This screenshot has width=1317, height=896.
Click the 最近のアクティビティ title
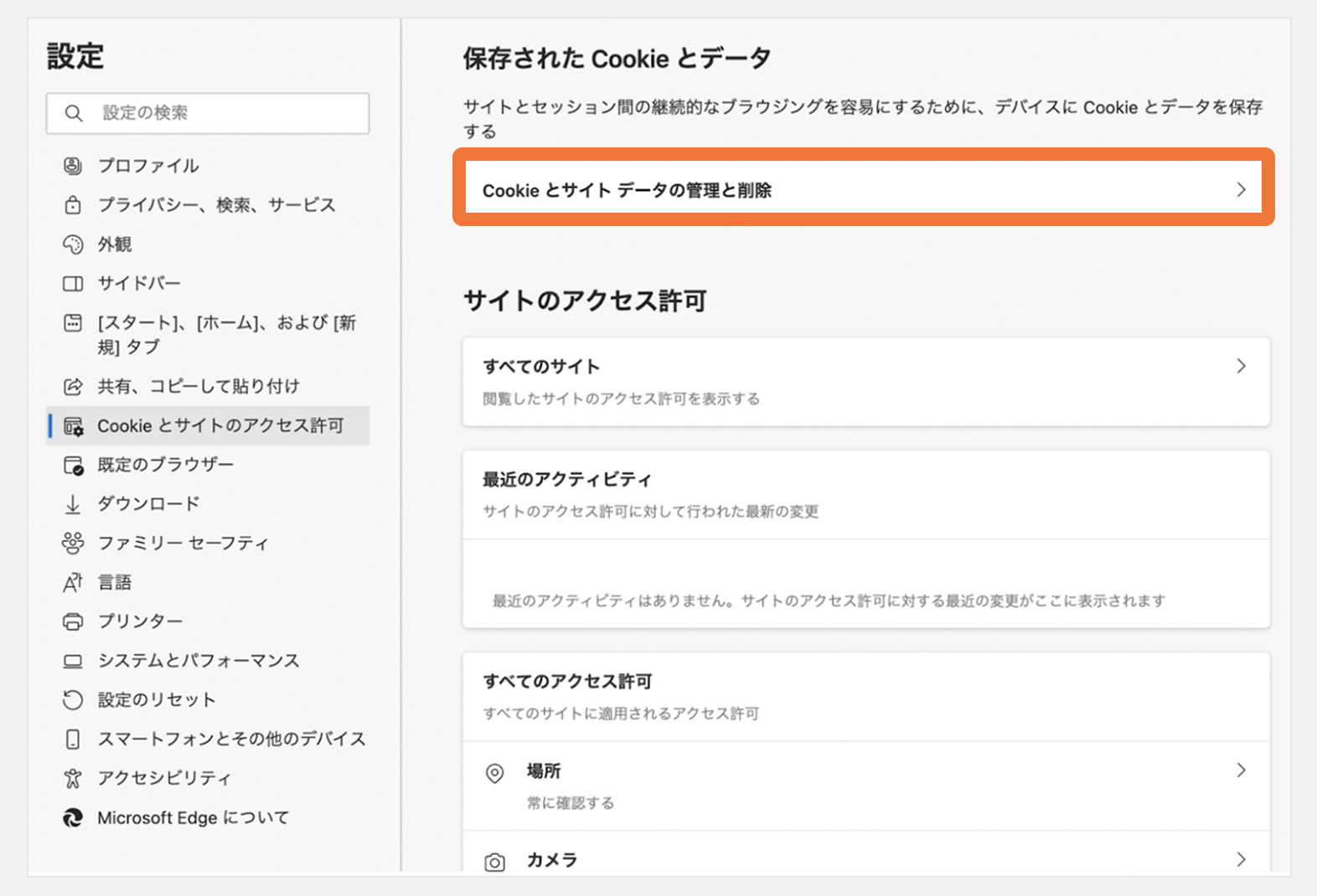pyautogui.click(x=567, y=480)
